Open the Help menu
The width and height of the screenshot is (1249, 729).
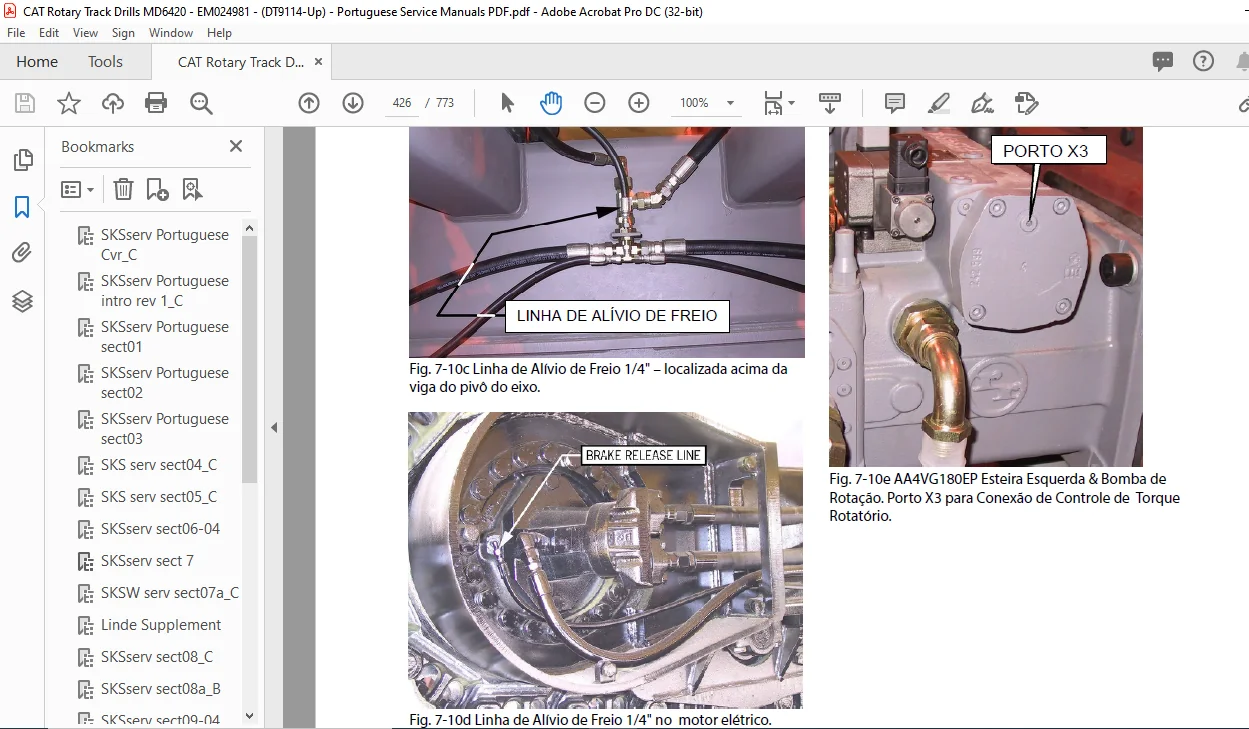[x=219, y=33]
